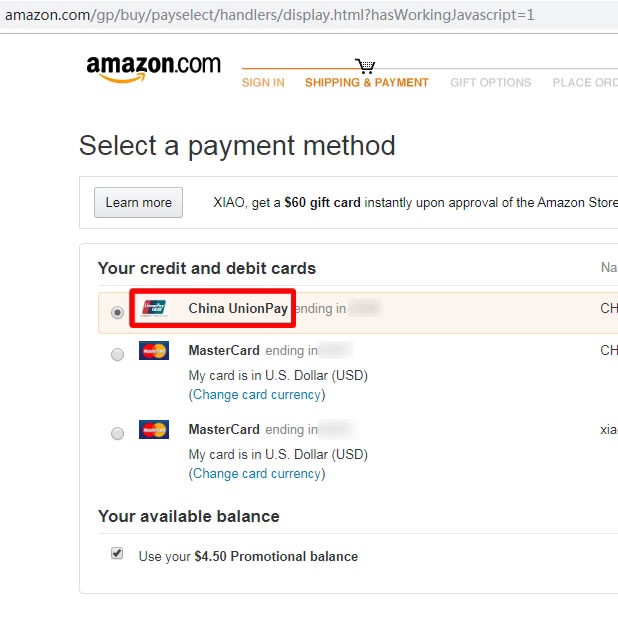Click the China UnionPay card logo
This screenshot has width=618, height=623.
[154, 308]
